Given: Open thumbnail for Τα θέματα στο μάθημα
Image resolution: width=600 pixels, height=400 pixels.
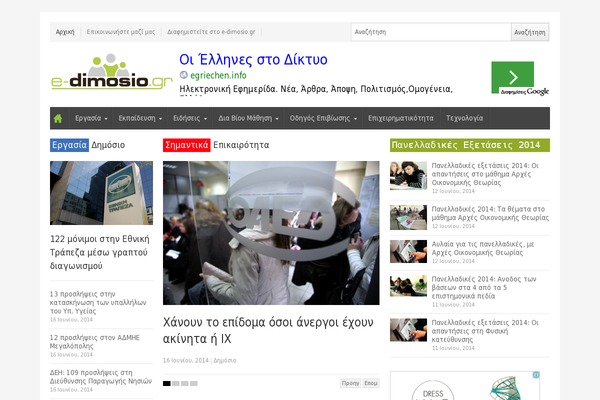Looking at the screenshot, I should tap(408, 217).
